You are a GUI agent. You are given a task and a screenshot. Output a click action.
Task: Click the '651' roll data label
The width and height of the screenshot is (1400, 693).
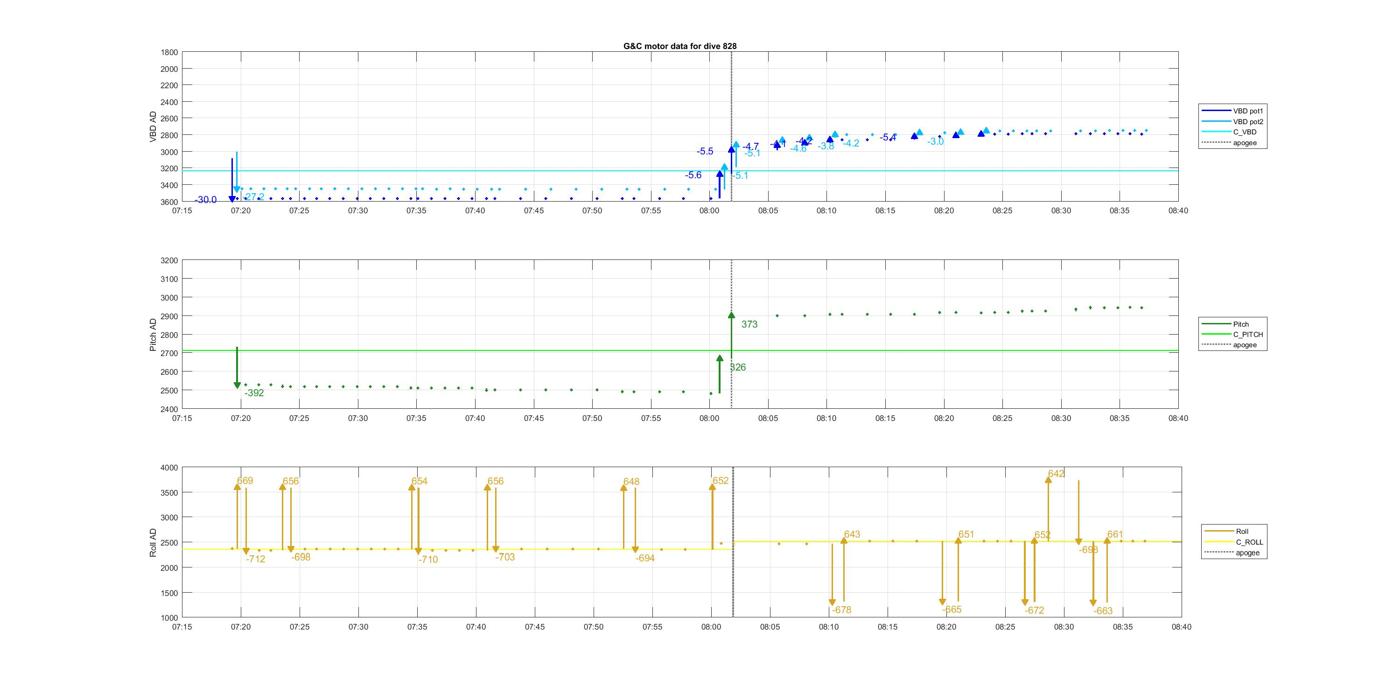pyautogui.click(x=966, y=534)
